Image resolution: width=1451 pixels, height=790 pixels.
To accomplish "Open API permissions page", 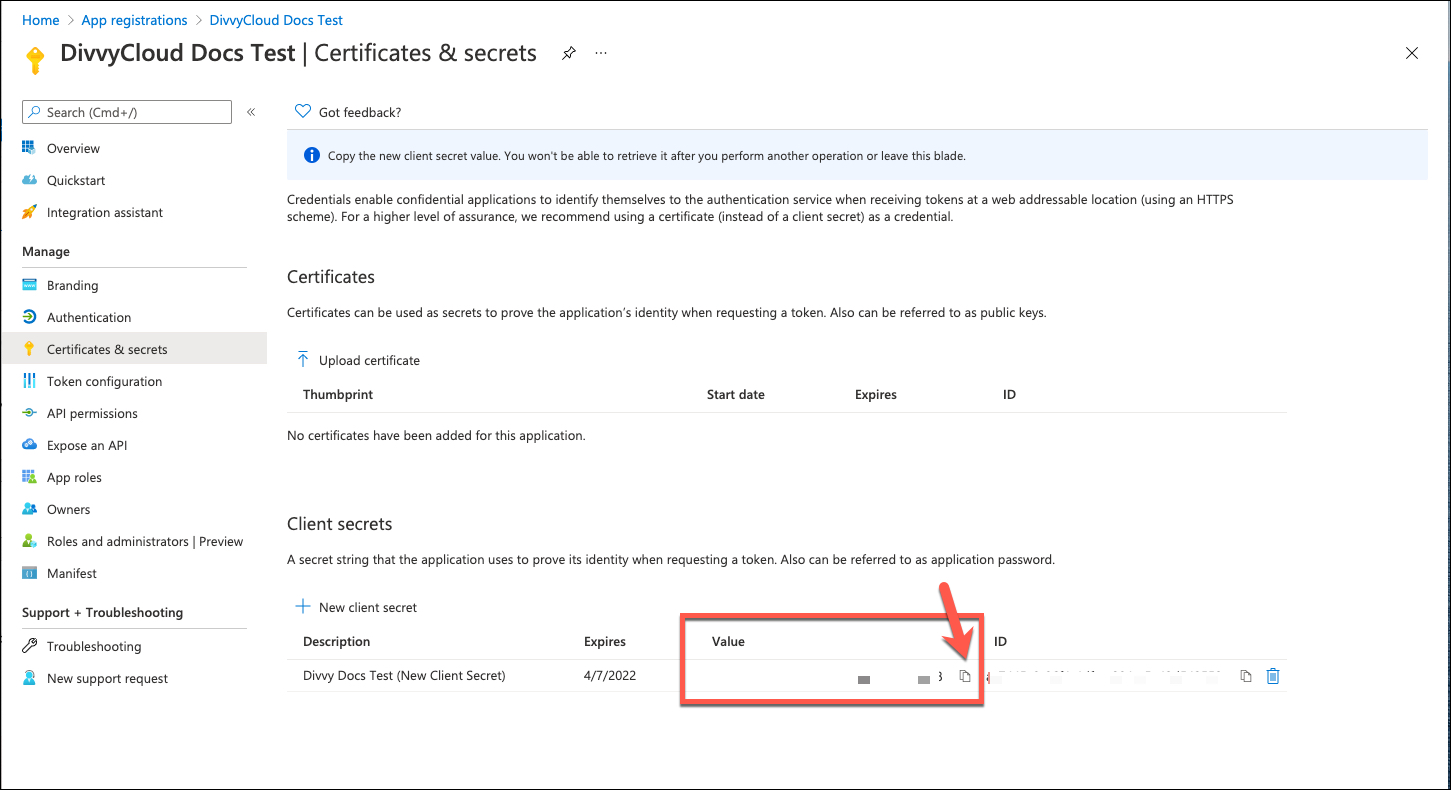I will tap(92, 413).
